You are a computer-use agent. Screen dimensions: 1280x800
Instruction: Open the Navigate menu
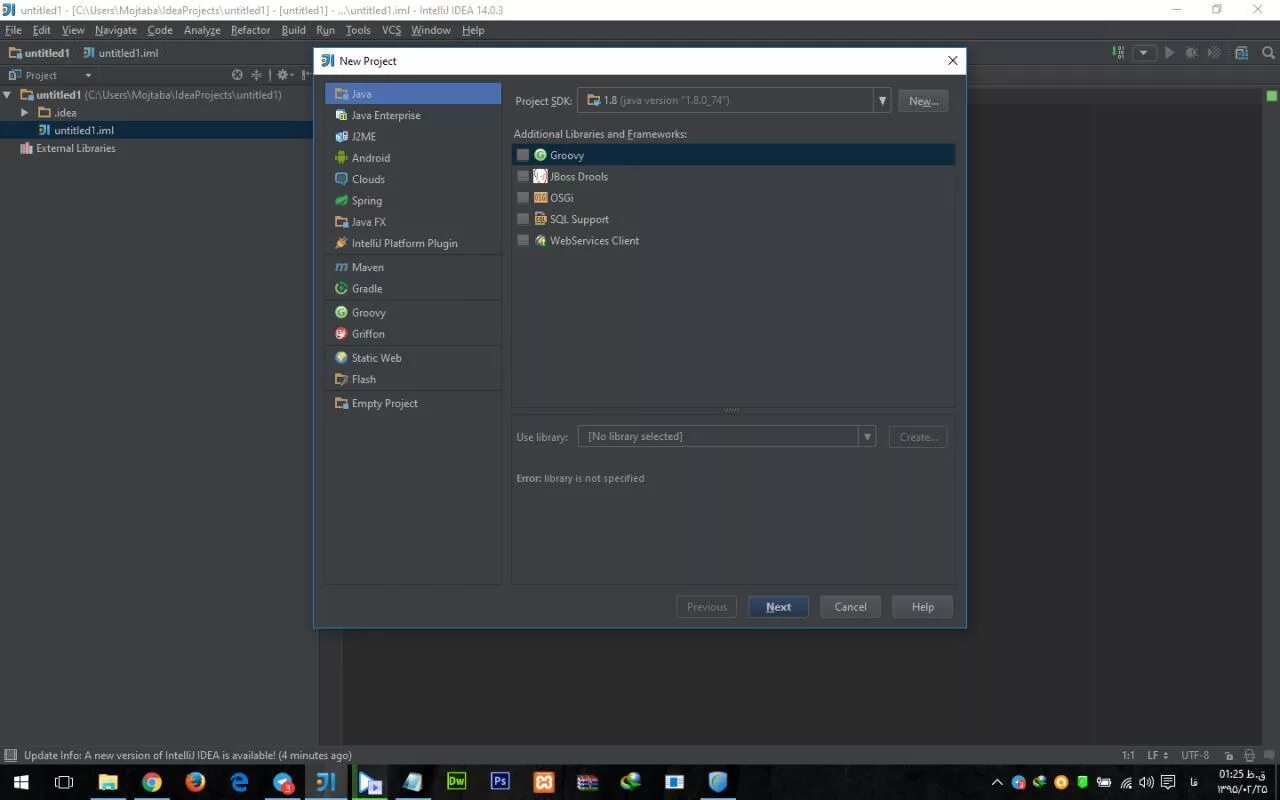click(x=116, y=30)
